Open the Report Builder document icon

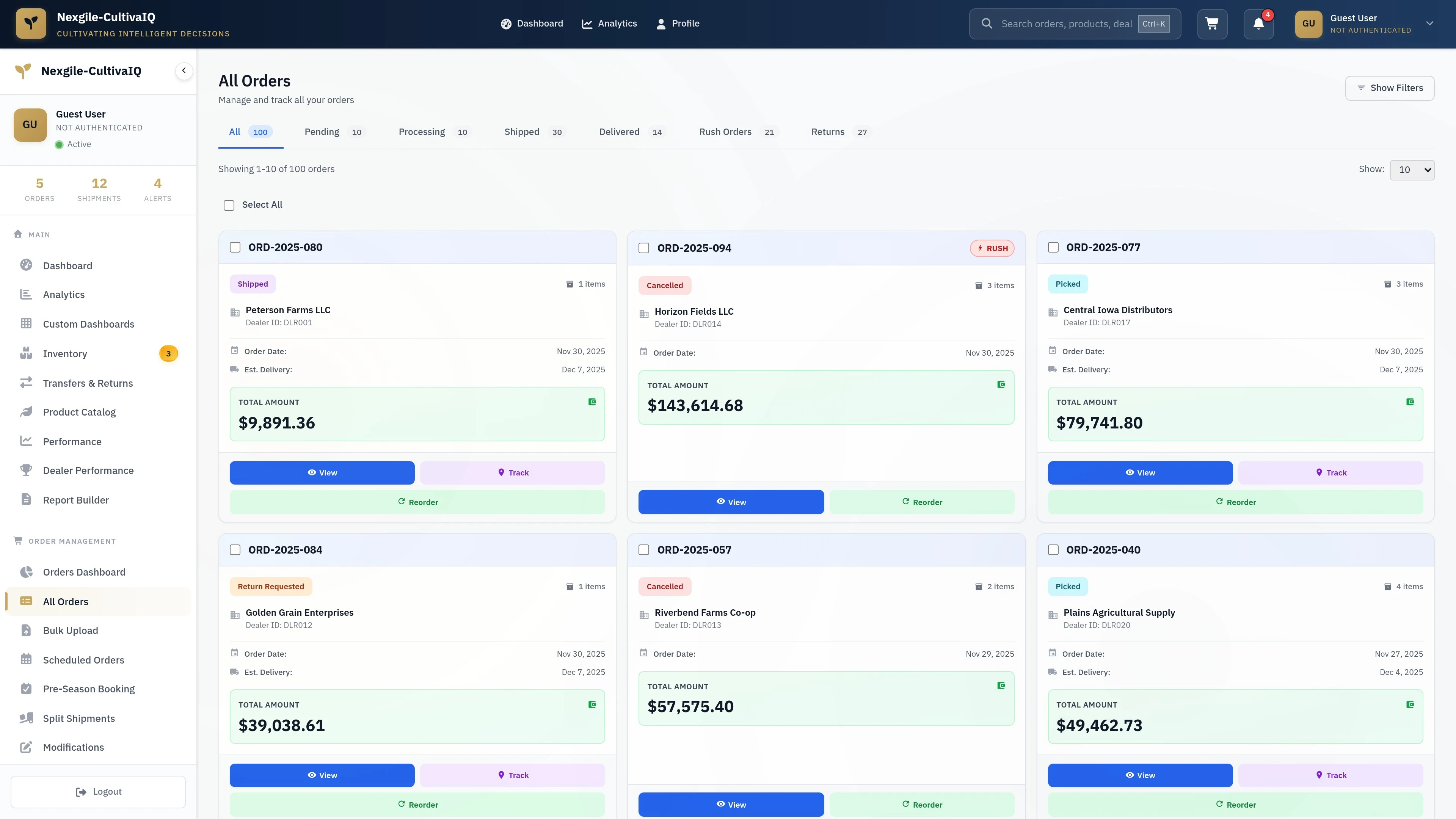pos(26,500)
